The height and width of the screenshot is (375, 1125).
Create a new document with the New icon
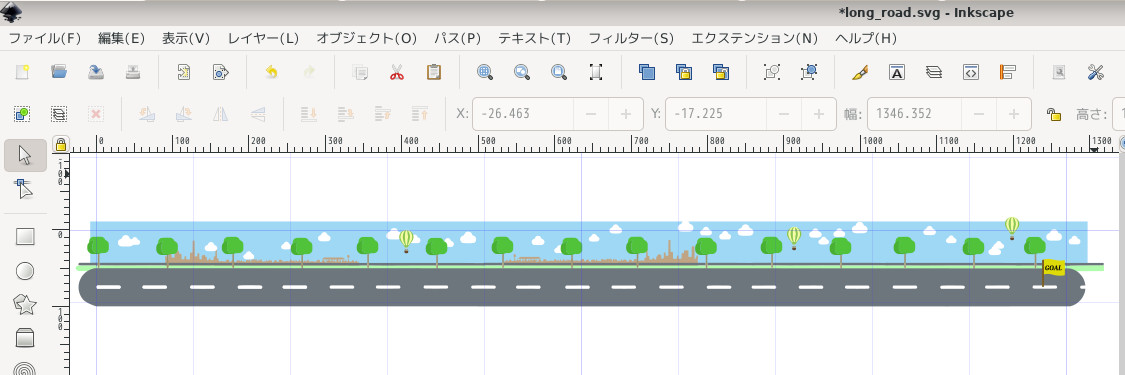coord(23,72)
